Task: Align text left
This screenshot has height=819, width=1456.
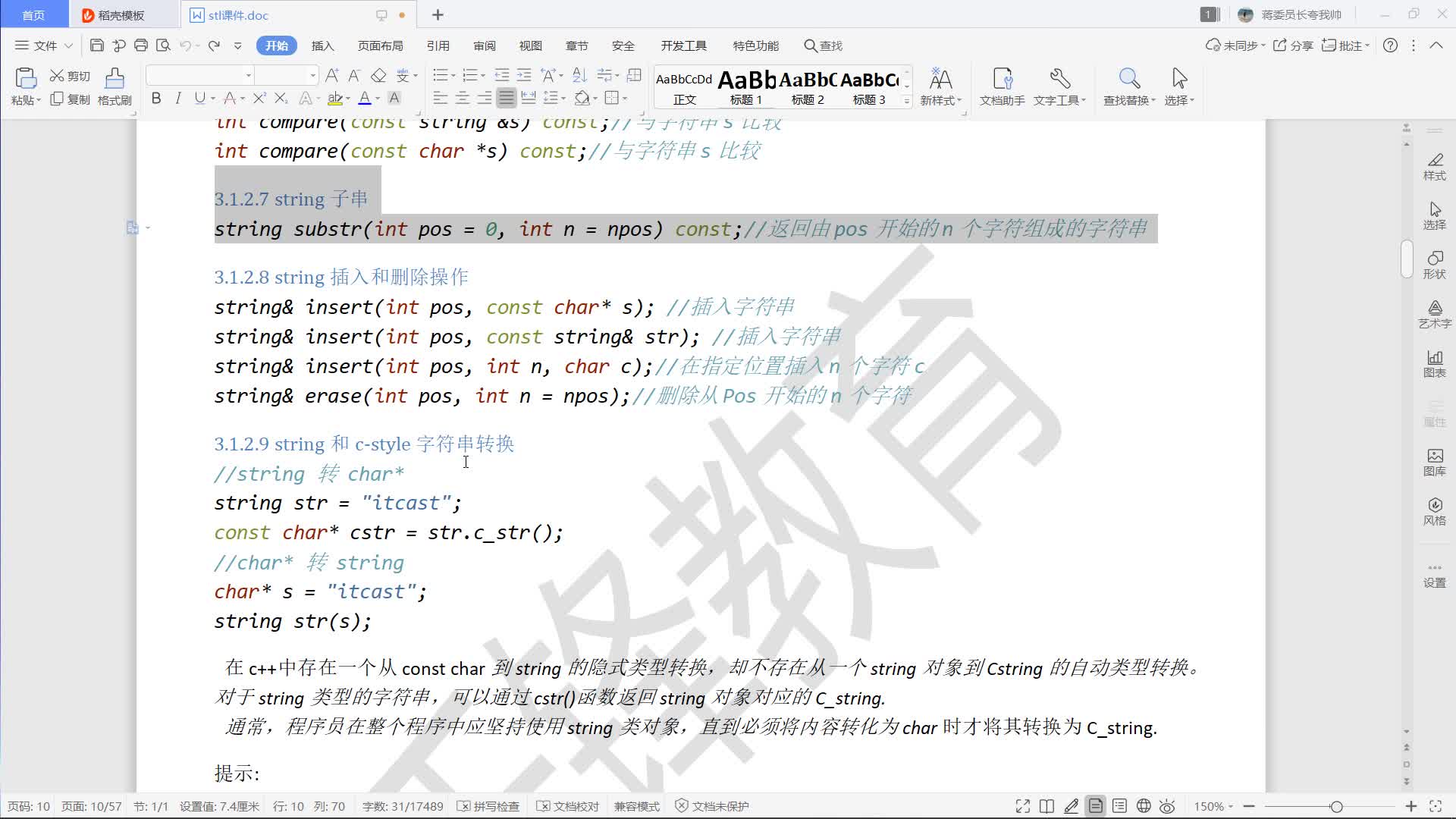Action: (440, 98)
